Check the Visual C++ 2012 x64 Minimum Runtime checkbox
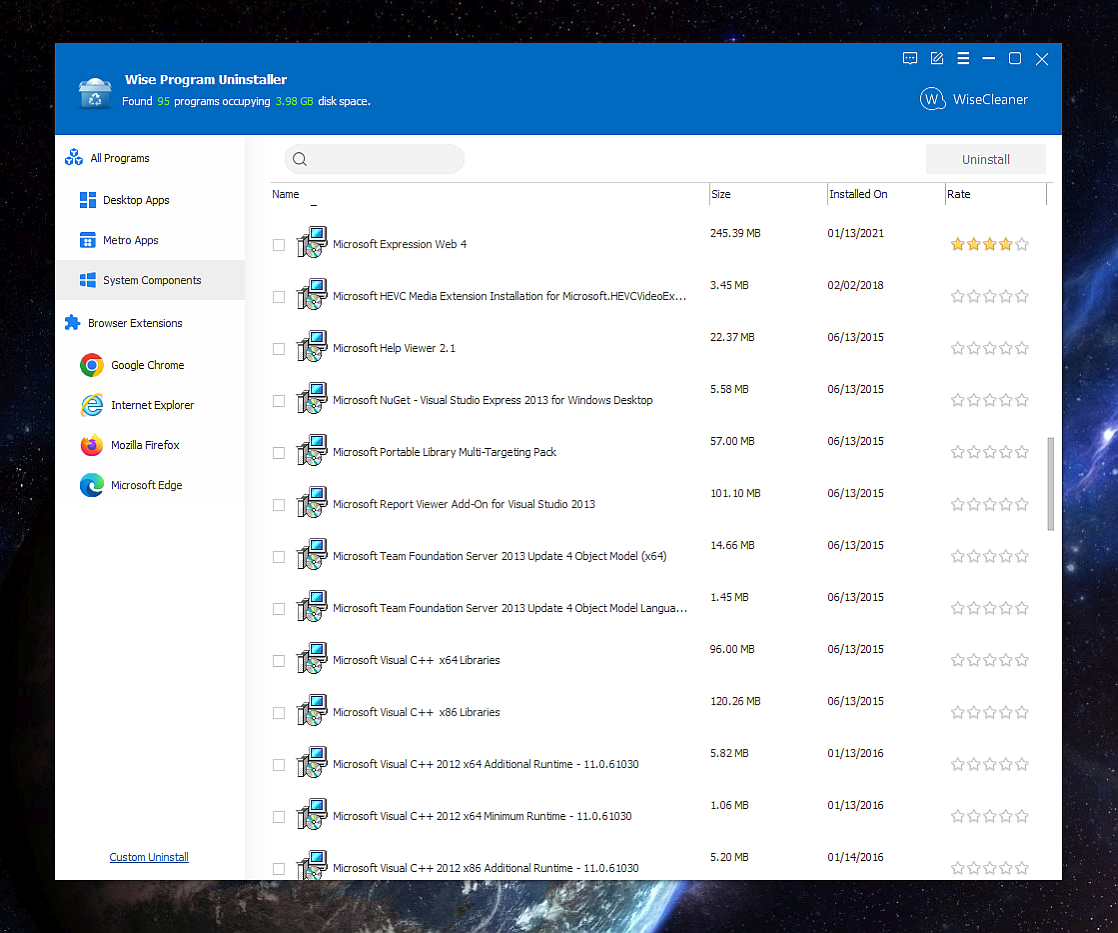 pyautogui.click(x=279, y=818)
